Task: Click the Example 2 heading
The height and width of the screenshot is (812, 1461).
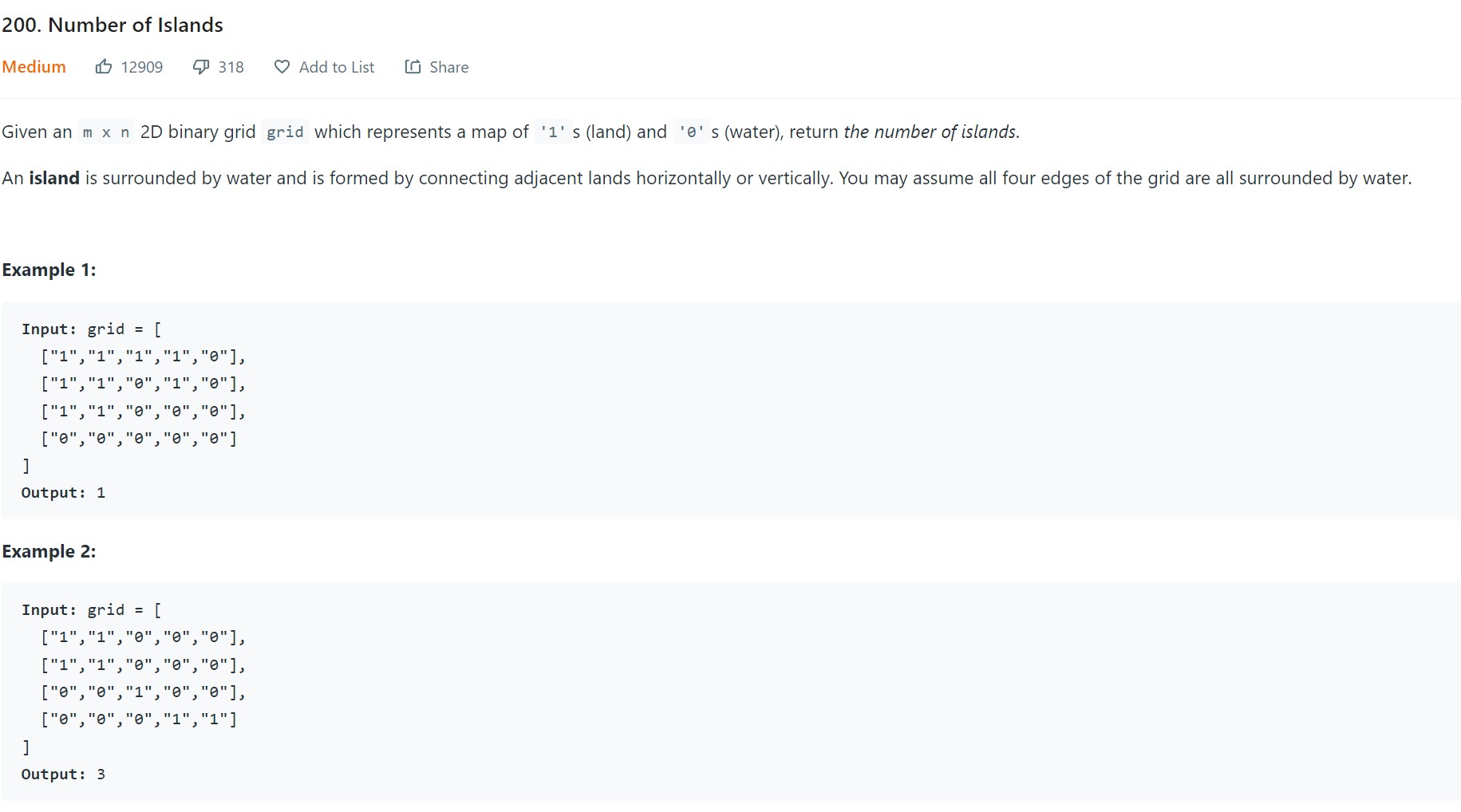Action: (49, 551)
